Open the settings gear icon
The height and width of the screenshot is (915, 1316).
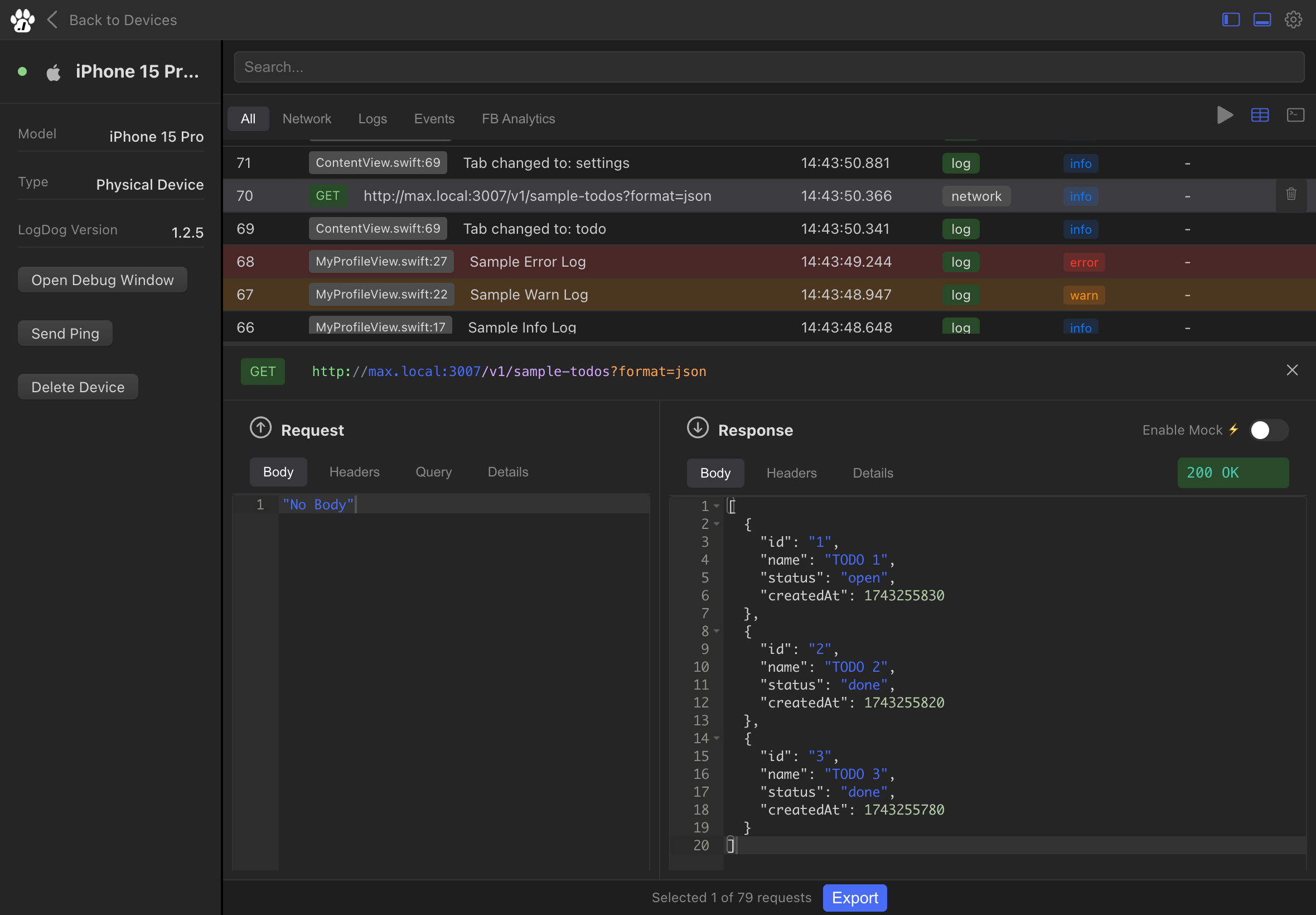pyautogui.click(x=1293, y=20)
